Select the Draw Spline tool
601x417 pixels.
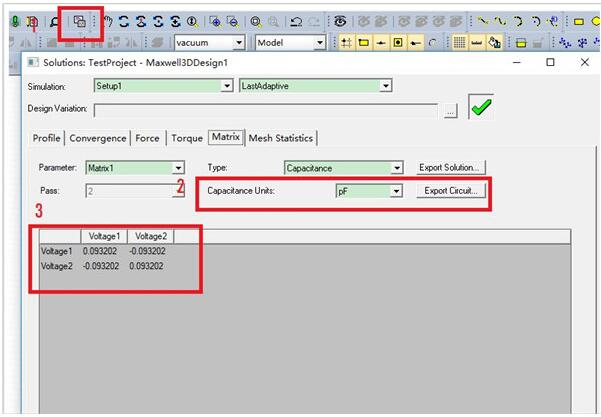pos(500,21)
